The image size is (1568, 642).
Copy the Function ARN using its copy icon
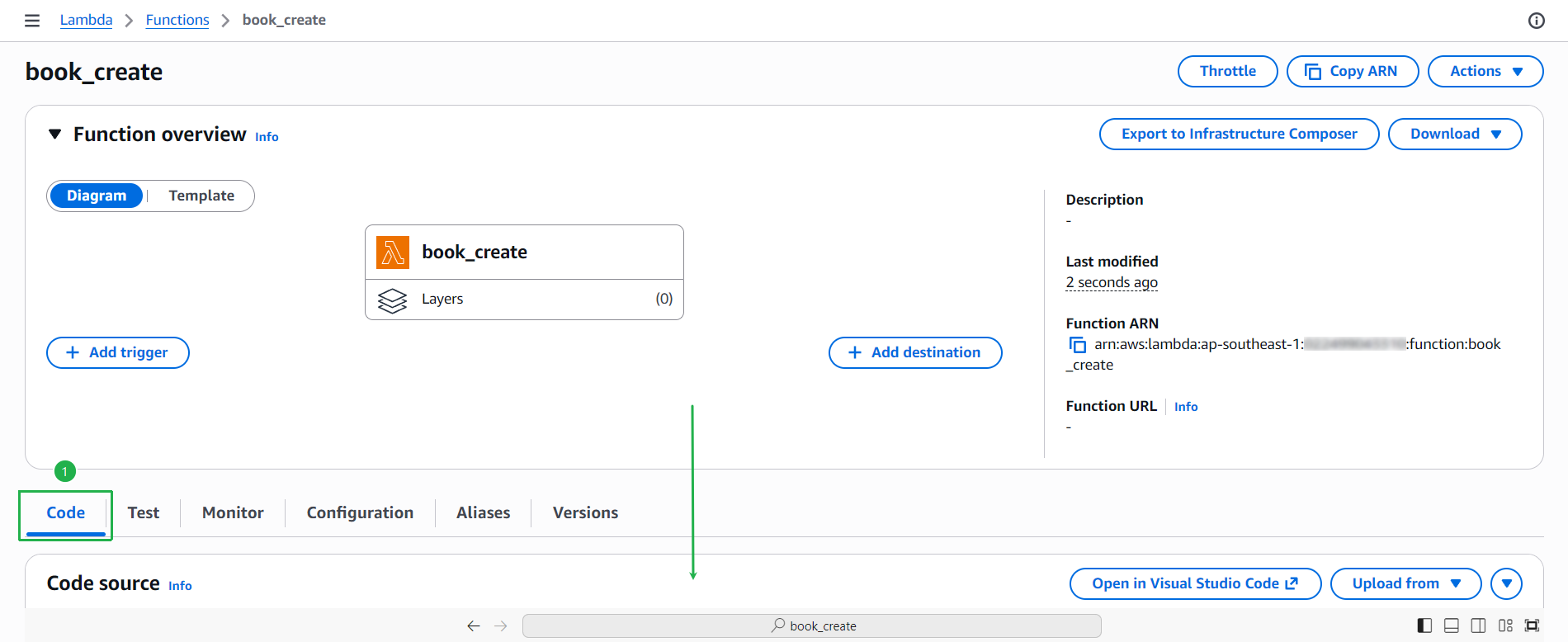click(x=1077, y=345)
